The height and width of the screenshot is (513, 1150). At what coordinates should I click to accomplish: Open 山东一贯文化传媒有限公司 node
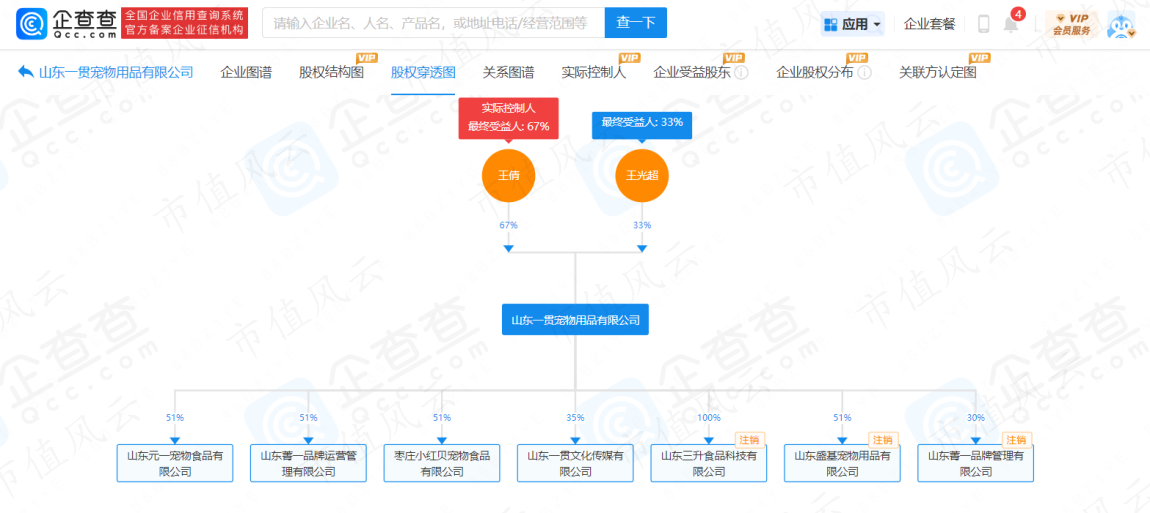(575, 463)
